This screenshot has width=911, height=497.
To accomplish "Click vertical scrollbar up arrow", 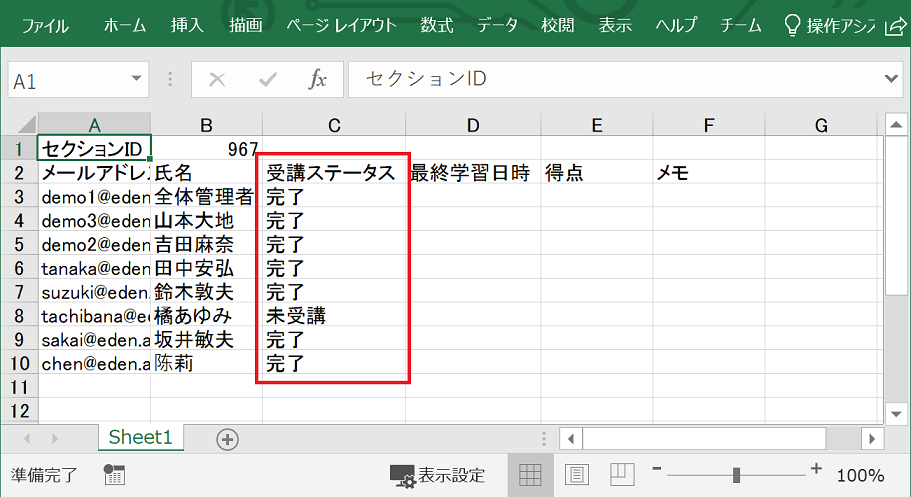I will point(896,124).
